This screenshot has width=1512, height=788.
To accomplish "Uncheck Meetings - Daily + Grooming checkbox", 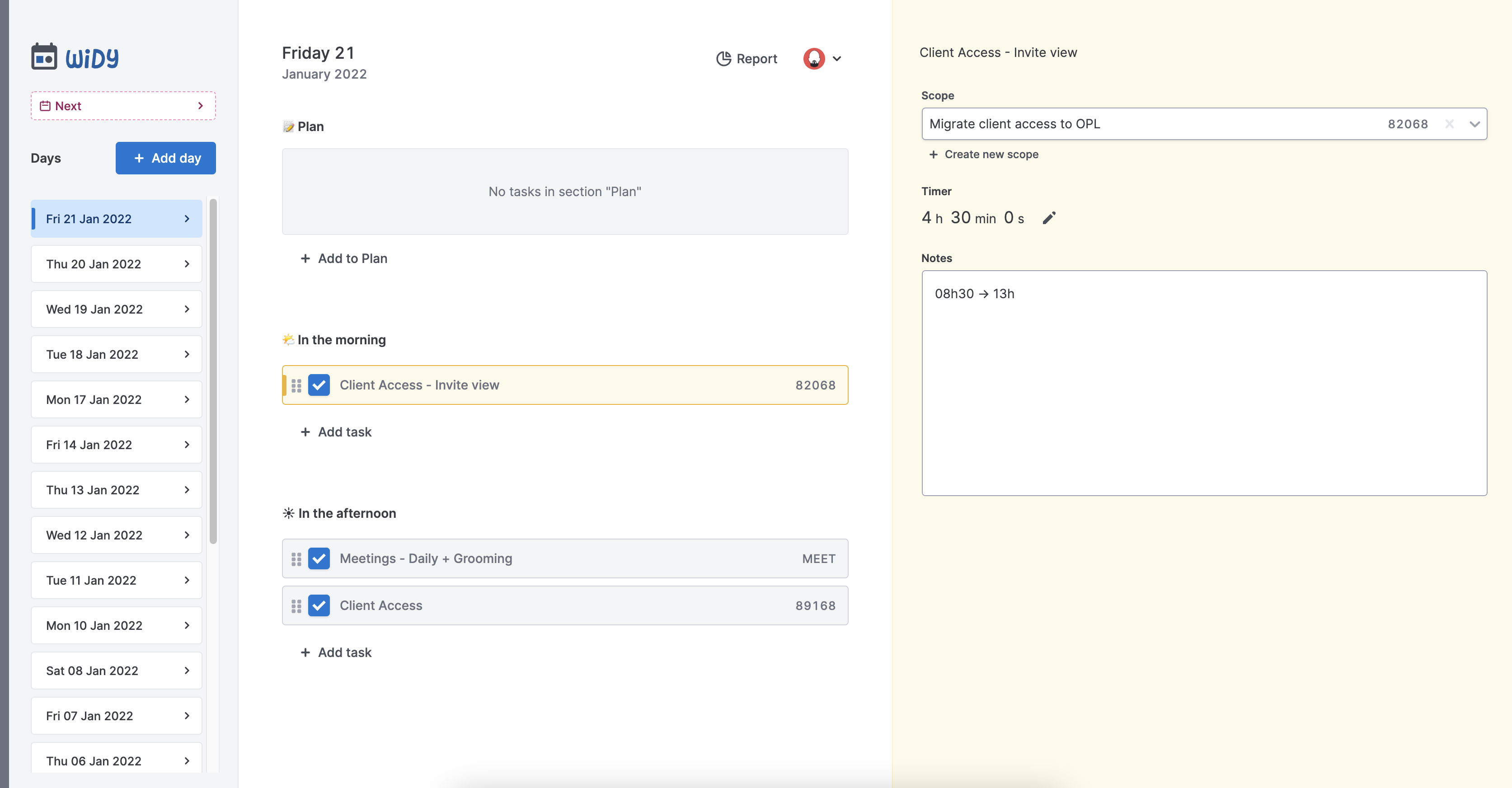I will click(319, 558).
